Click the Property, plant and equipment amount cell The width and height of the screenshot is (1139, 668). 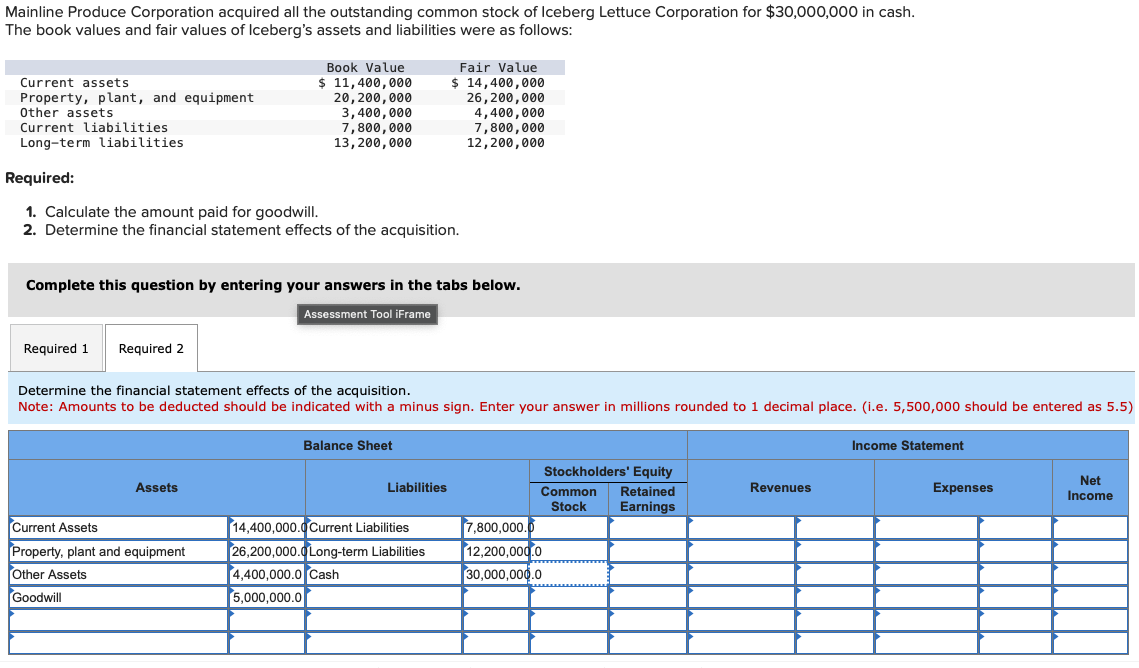click(x=266, y=550)
